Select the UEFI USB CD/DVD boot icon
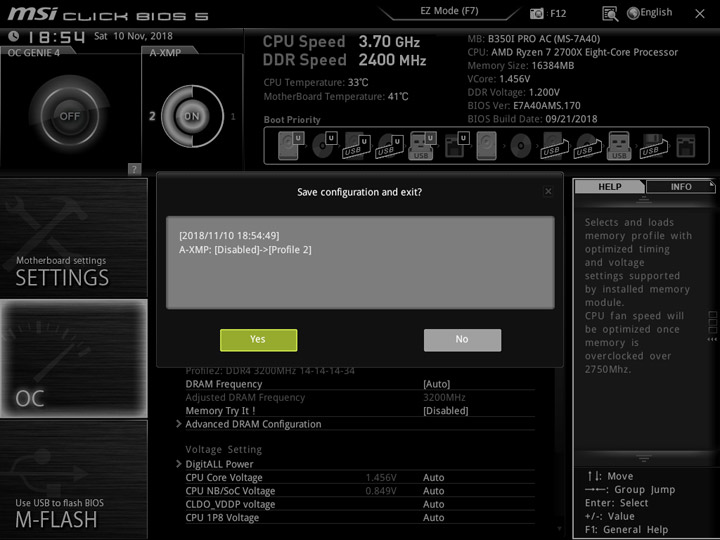 (x=389, y=146)
